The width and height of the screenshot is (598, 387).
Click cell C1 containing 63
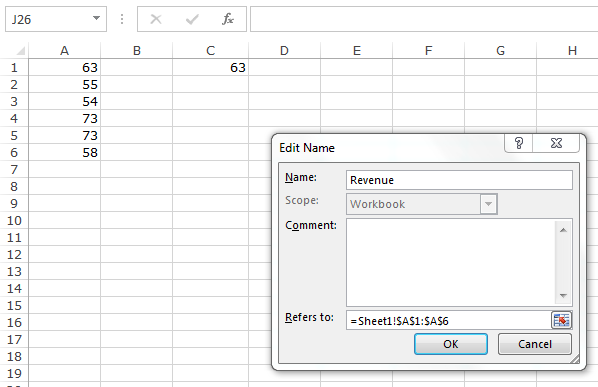pos(211,67)
